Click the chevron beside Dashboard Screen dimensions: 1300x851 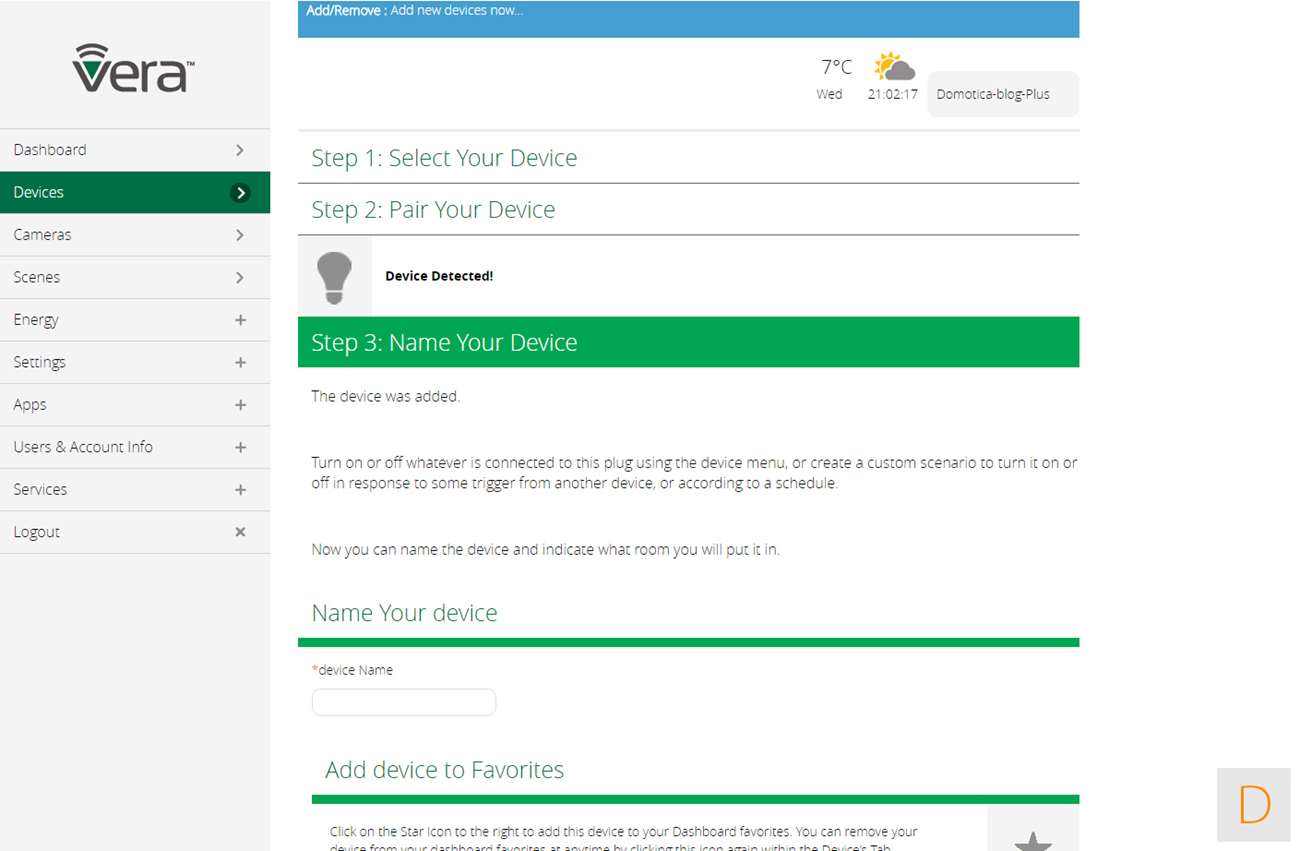(x=240, y=150)
